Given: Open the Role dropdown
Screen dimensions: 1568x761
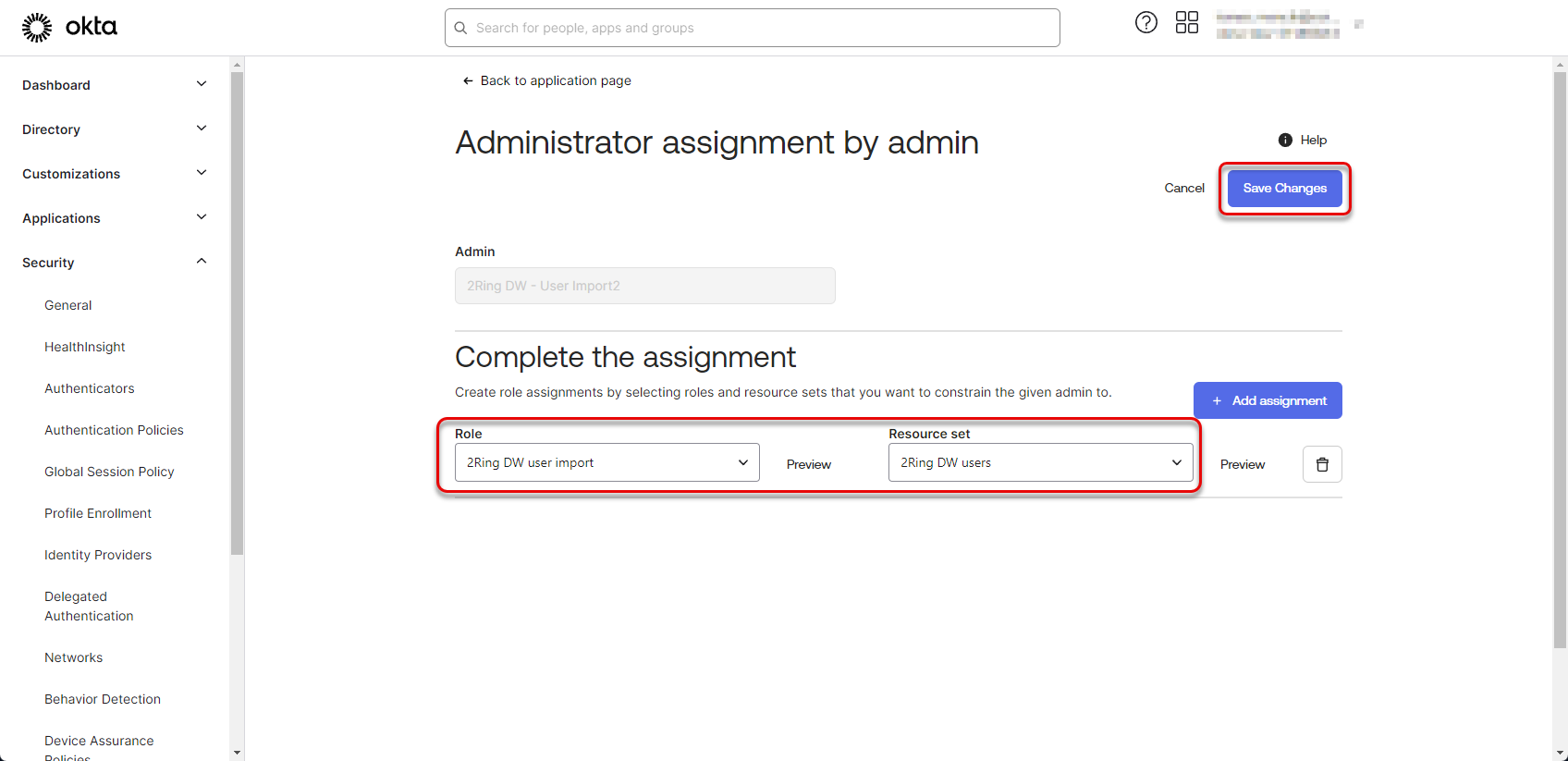Looking at the screenshot, I should (606, 462).
